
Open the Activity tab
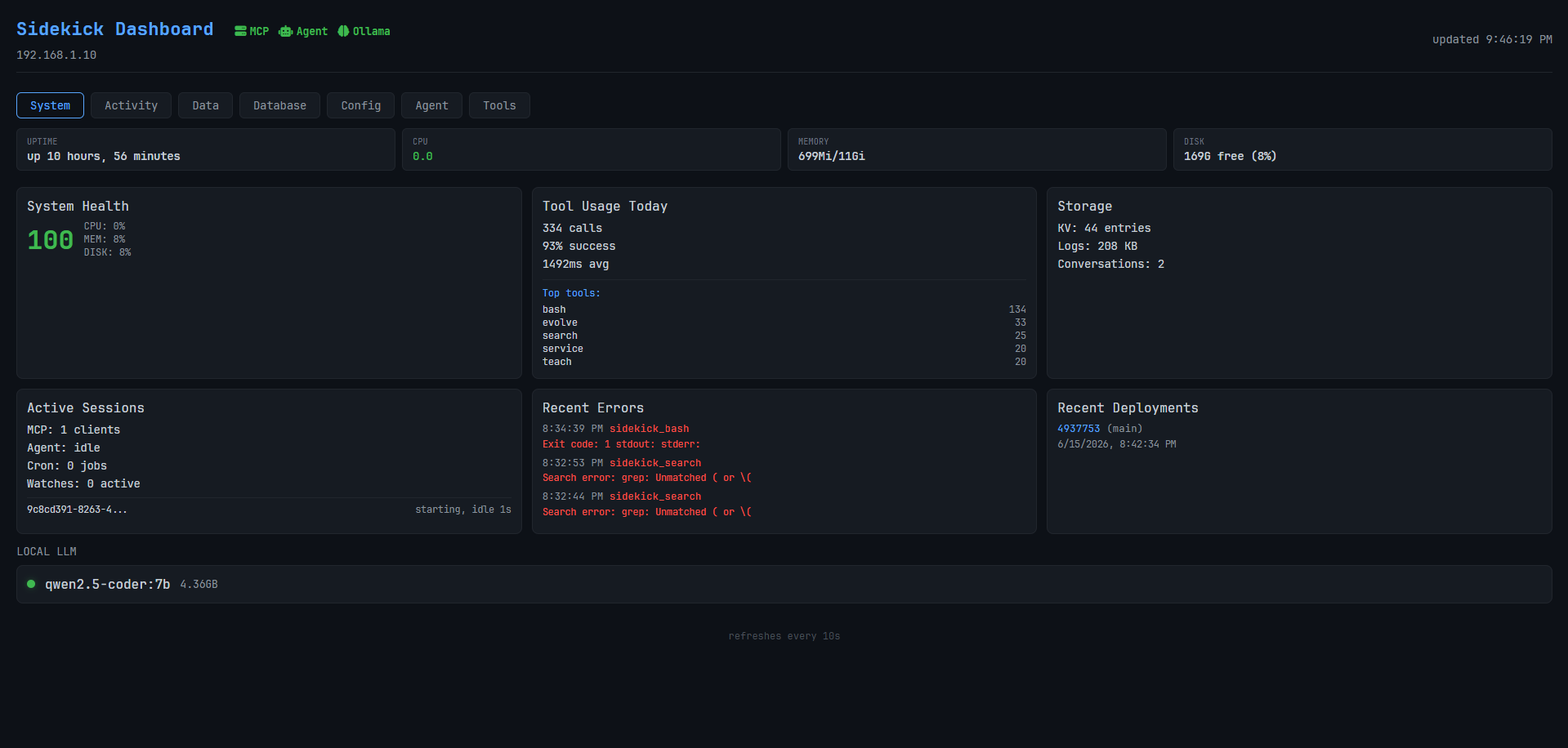coord(131,105)
